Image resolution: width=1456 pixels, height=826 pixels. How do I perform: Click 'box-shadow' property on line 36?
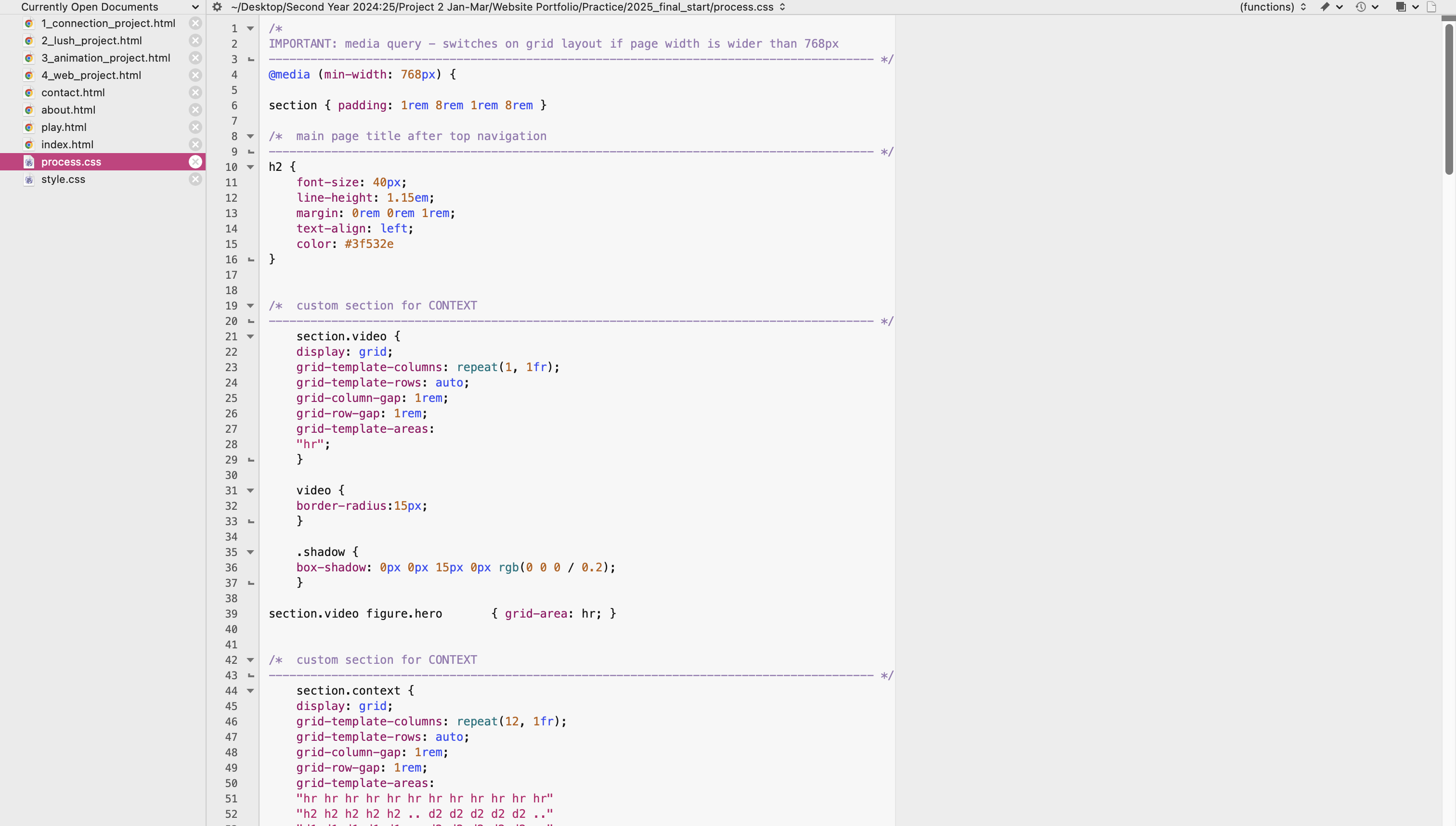pos(331,568)
